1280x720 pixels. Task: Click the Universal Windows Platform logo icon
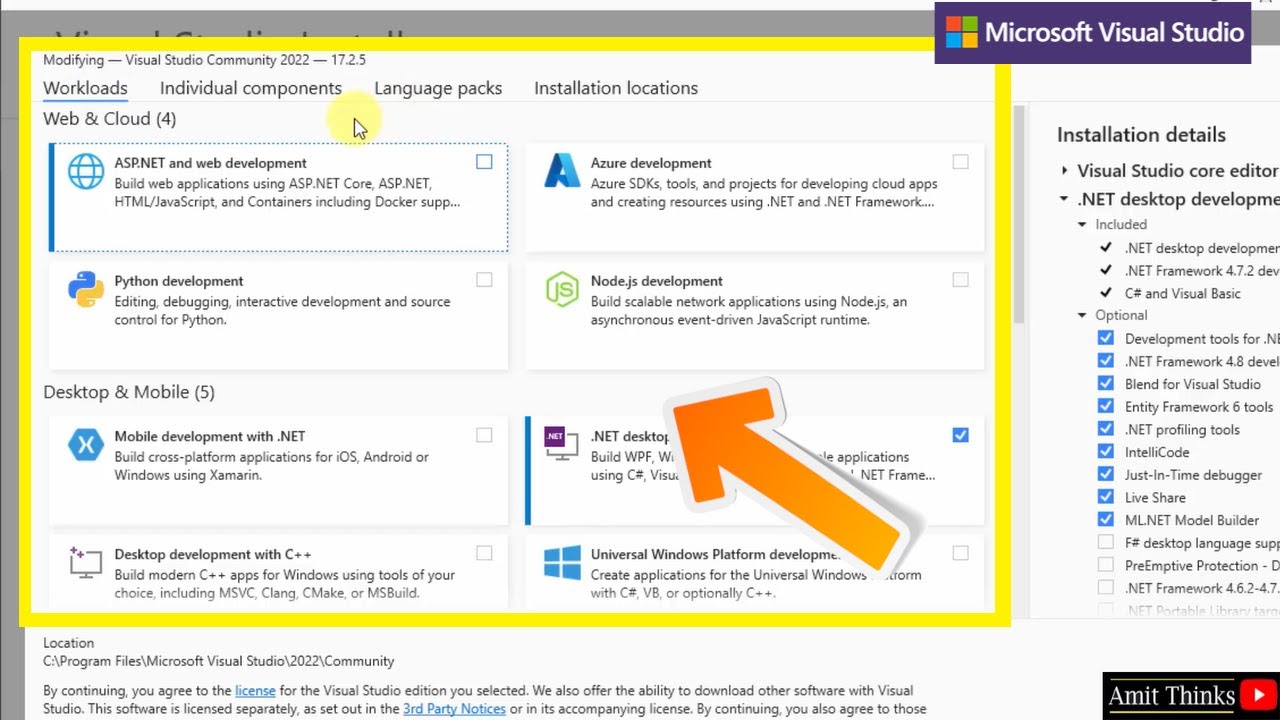click(562, 562)
